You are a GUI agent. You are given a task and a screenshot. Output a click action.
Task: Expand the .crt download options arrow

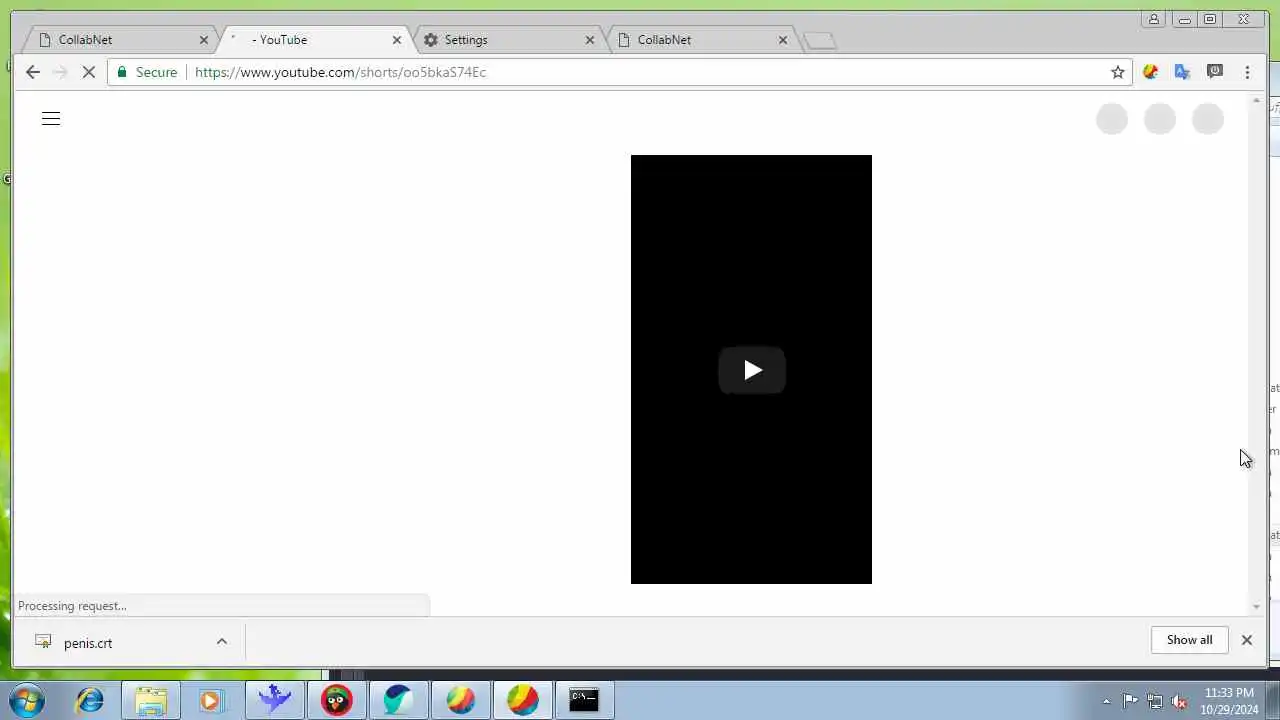(x=222, y=642)
